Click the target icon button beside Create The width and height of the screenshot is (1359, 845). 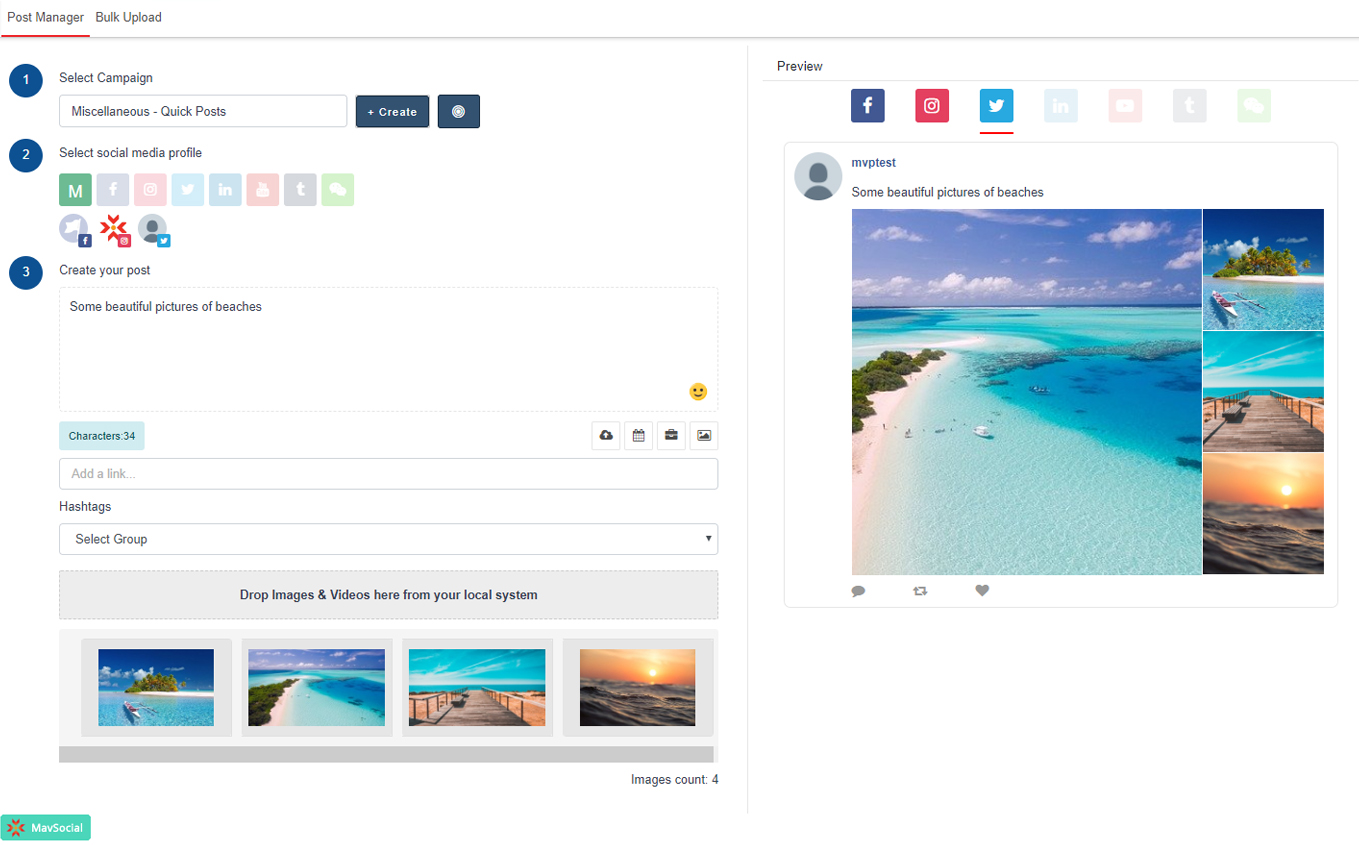[x=458, y=112]
